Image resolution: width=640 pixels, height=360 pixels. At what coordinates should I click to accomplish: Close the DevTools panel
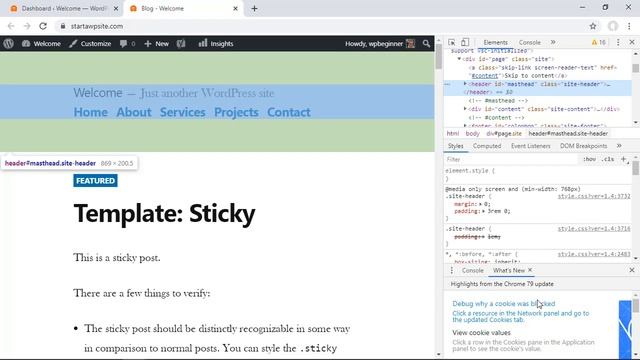click(632, 42)
